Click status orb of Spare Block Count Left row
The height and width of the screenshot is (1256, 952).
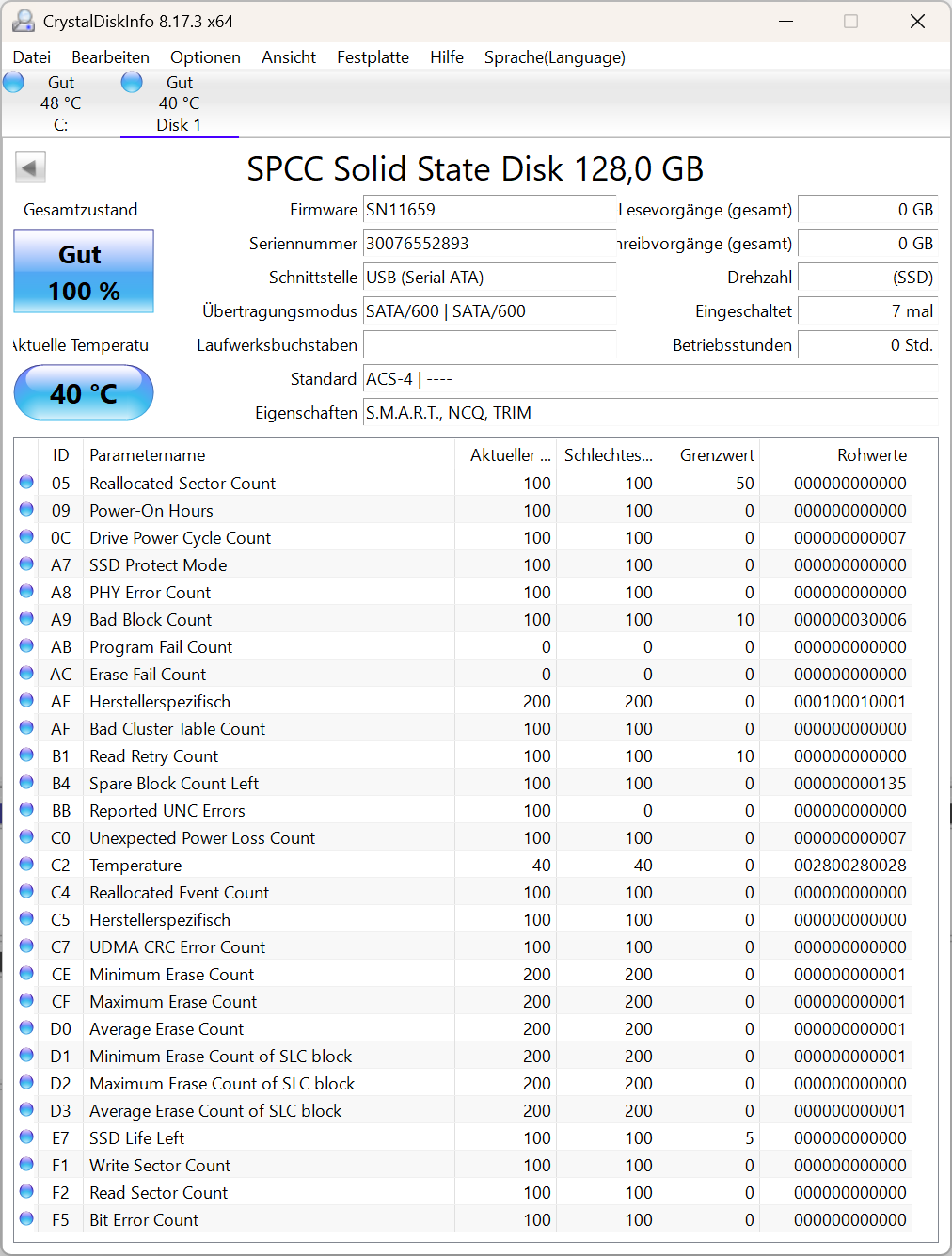pyautogui.click(x=26, y=783)
